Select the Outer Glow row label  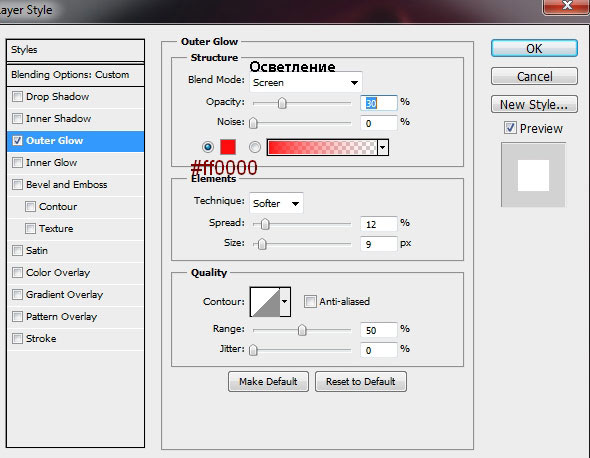55,141
